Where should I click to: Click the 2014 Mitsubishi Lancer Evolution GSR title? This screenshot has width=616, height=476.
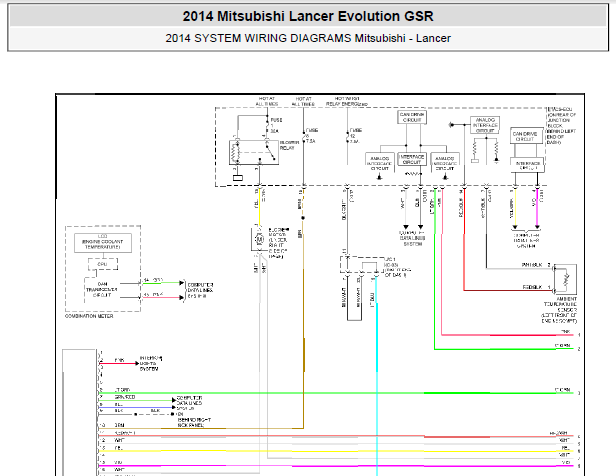point(308,16)
